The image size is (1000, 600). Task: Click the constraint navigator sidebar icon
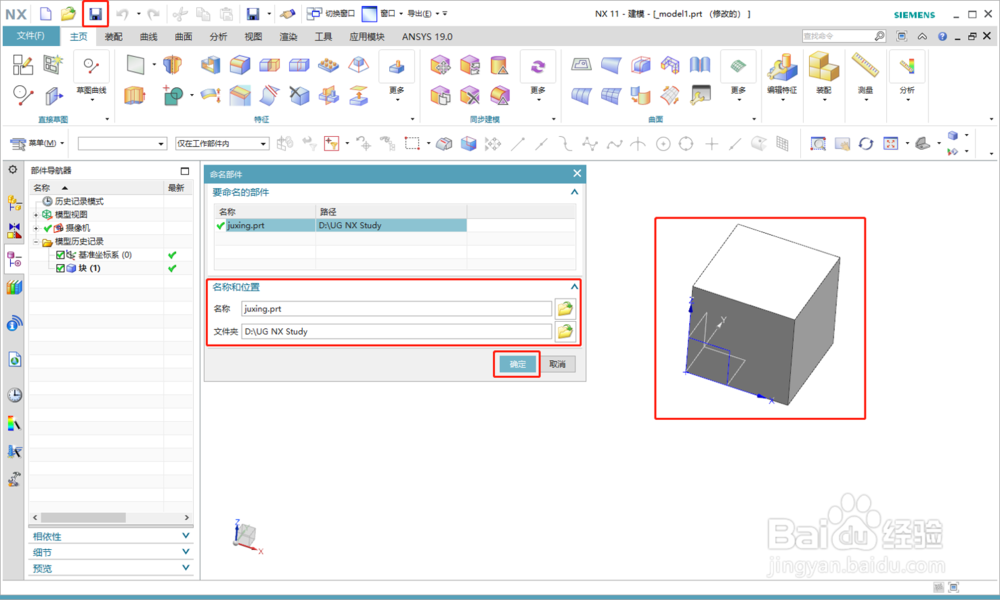tap(14, 231)
